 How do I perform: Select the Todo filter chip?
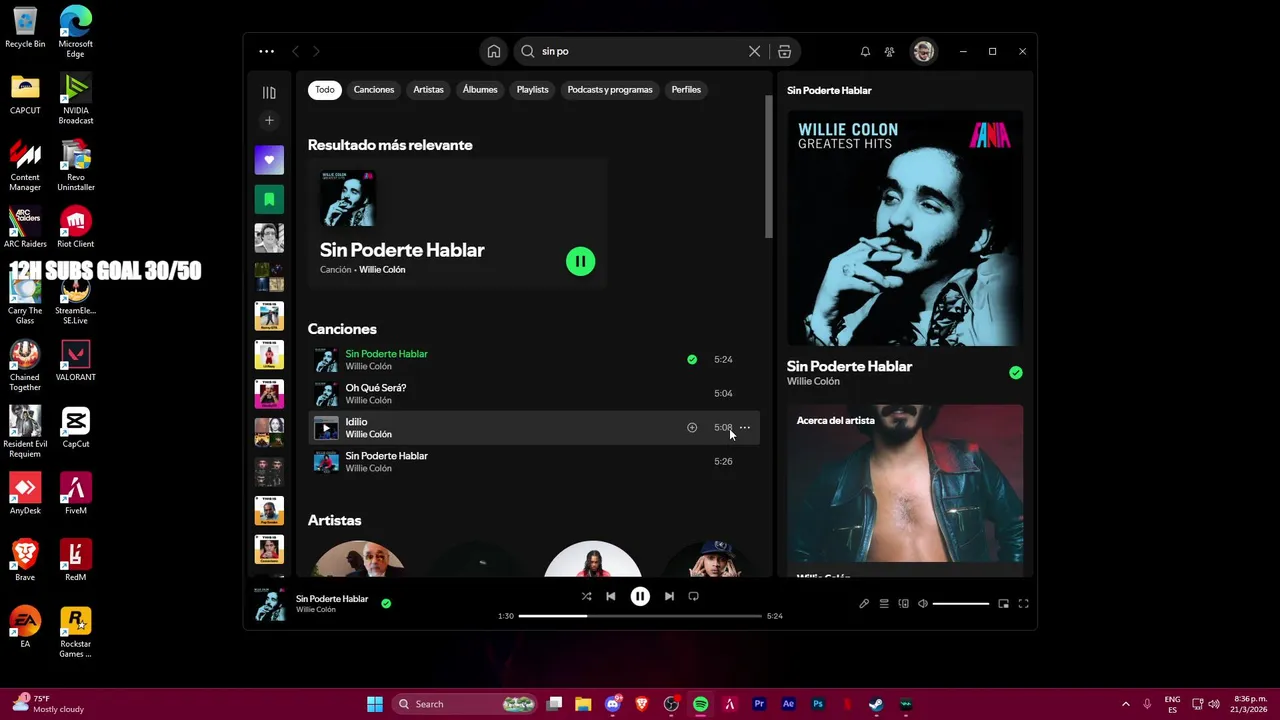tap(325, 90)
